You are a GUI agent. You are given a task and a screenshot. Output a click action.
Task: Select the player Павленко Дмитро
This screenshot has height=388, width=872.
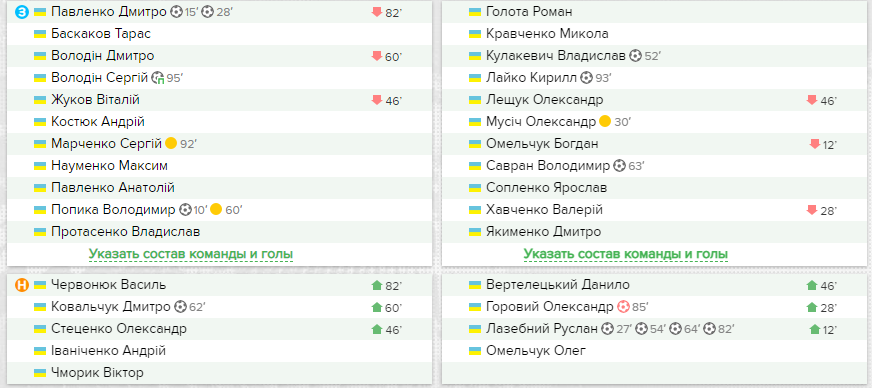click(108, 12)
